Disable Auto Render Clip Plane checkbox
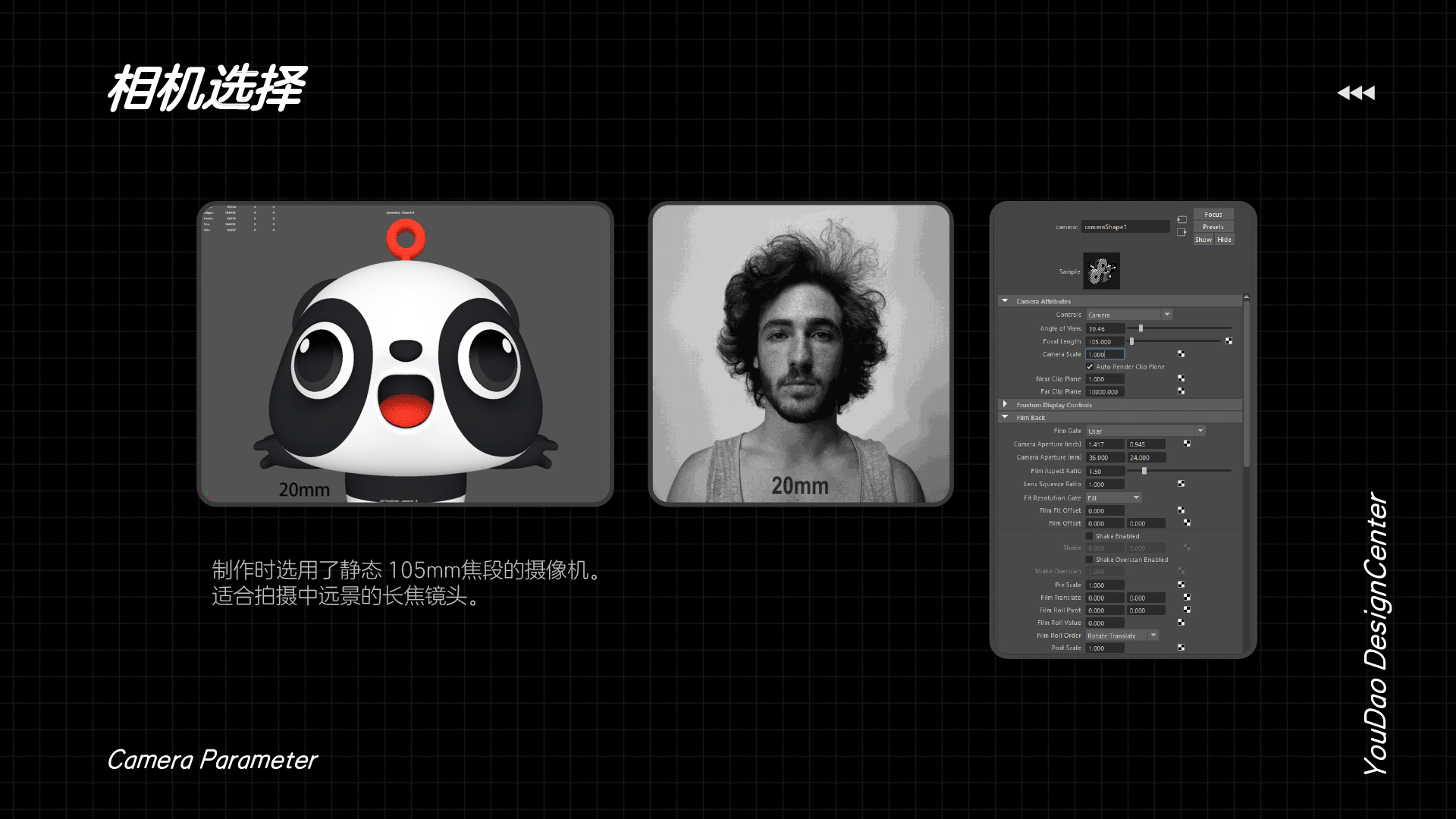The height and width of the screenshot is (819, 1456). coord(1090,367)
